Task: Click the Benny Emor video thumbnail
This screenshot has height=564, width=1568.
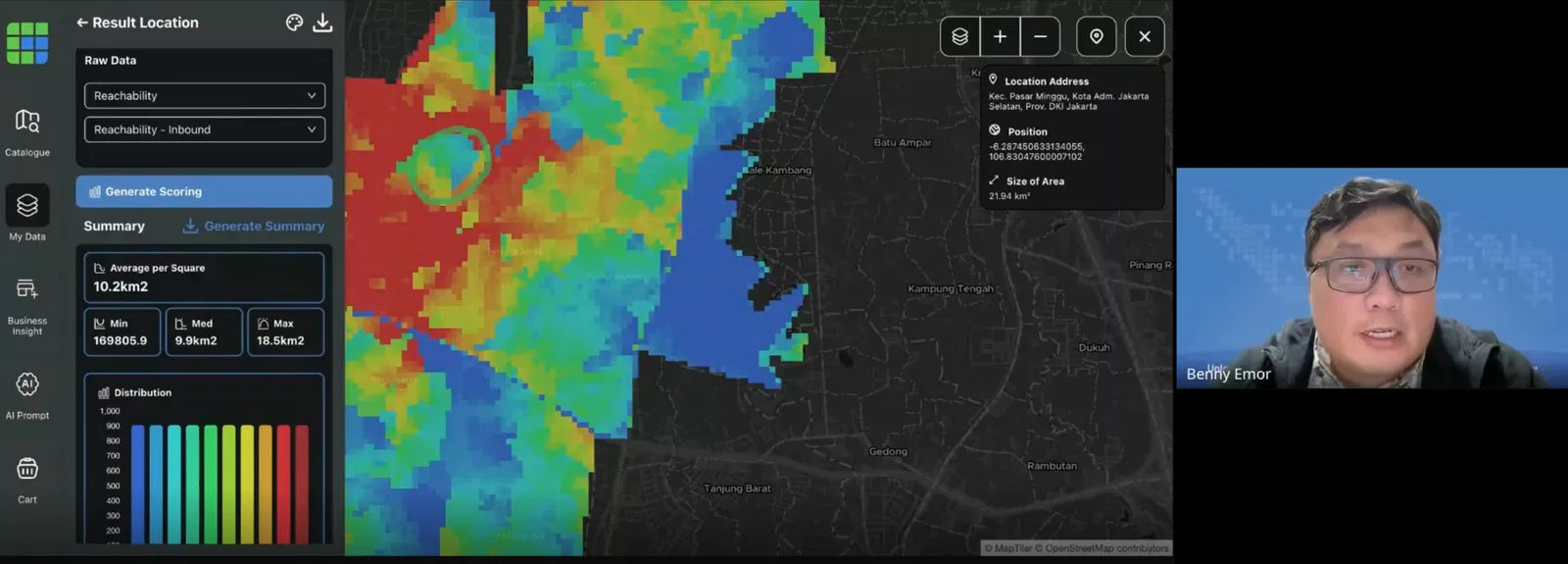Action: (1372, 278)
